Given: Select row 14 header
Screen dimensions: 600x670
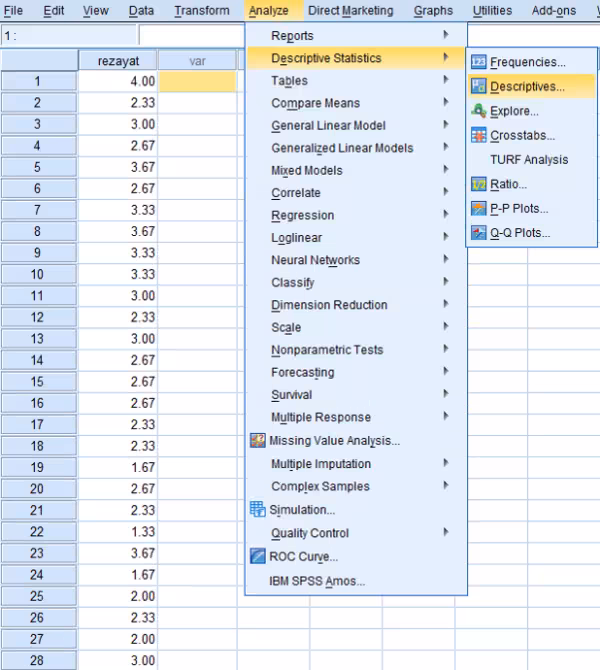Looking at the screenshot, I should [x=38, y=360].
